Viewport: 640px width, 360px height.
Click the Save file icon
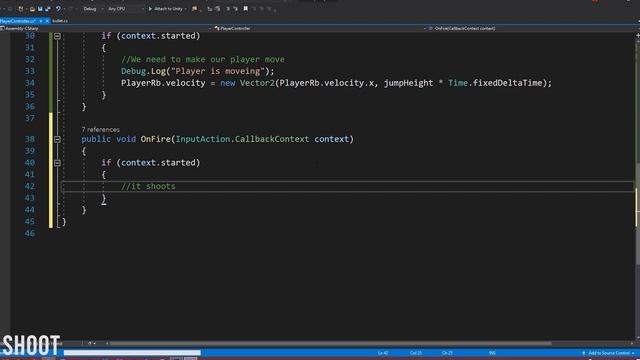40,9
